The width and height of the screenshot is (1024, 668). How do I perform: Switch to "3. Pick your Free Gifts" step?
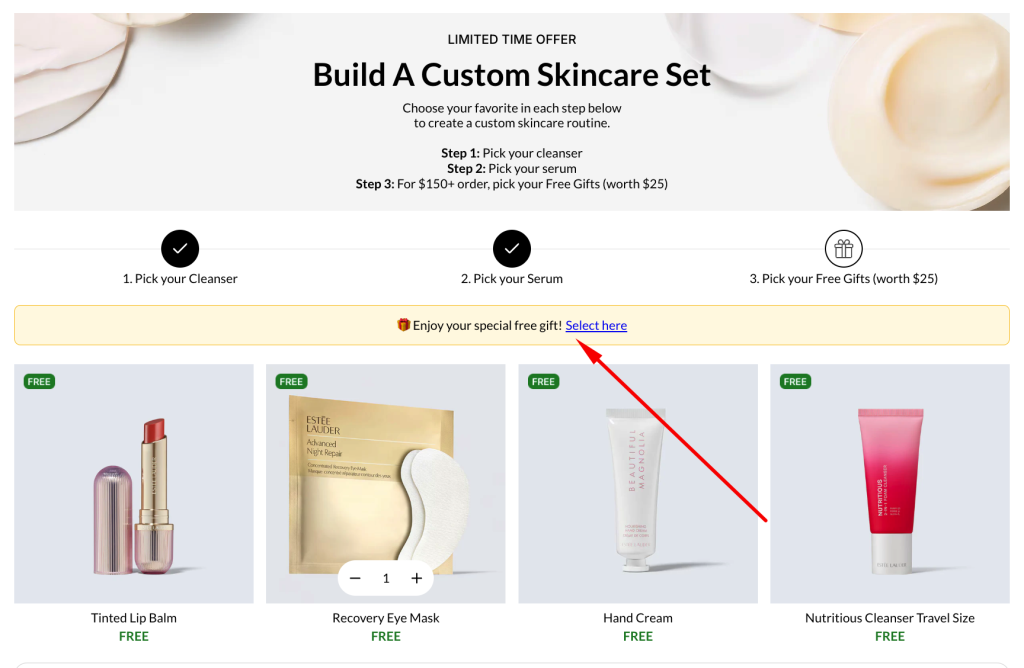coord(843,279)
